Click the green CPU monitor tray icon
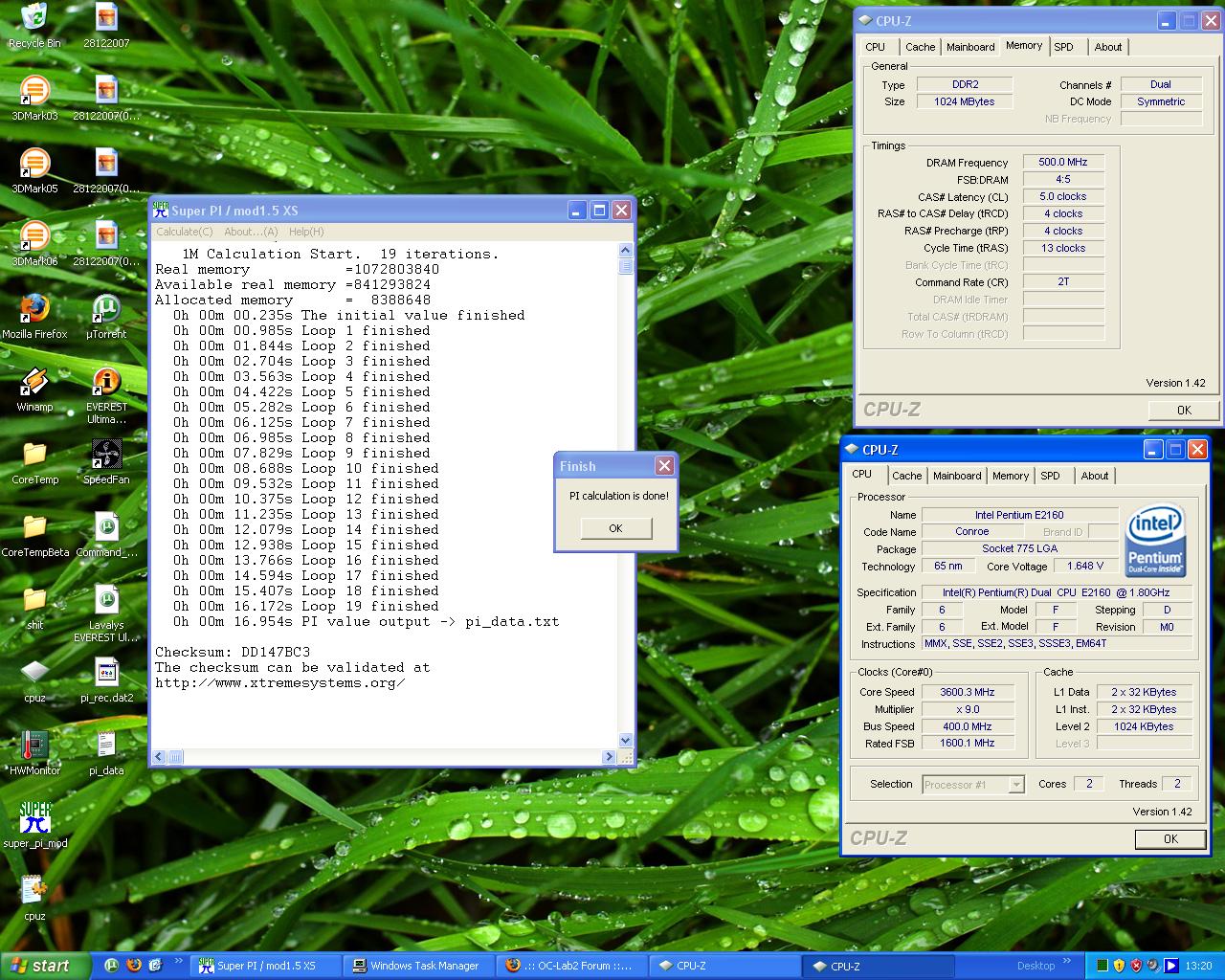The width and height of the screenshot is (1225, 980). click(1102, 966)
